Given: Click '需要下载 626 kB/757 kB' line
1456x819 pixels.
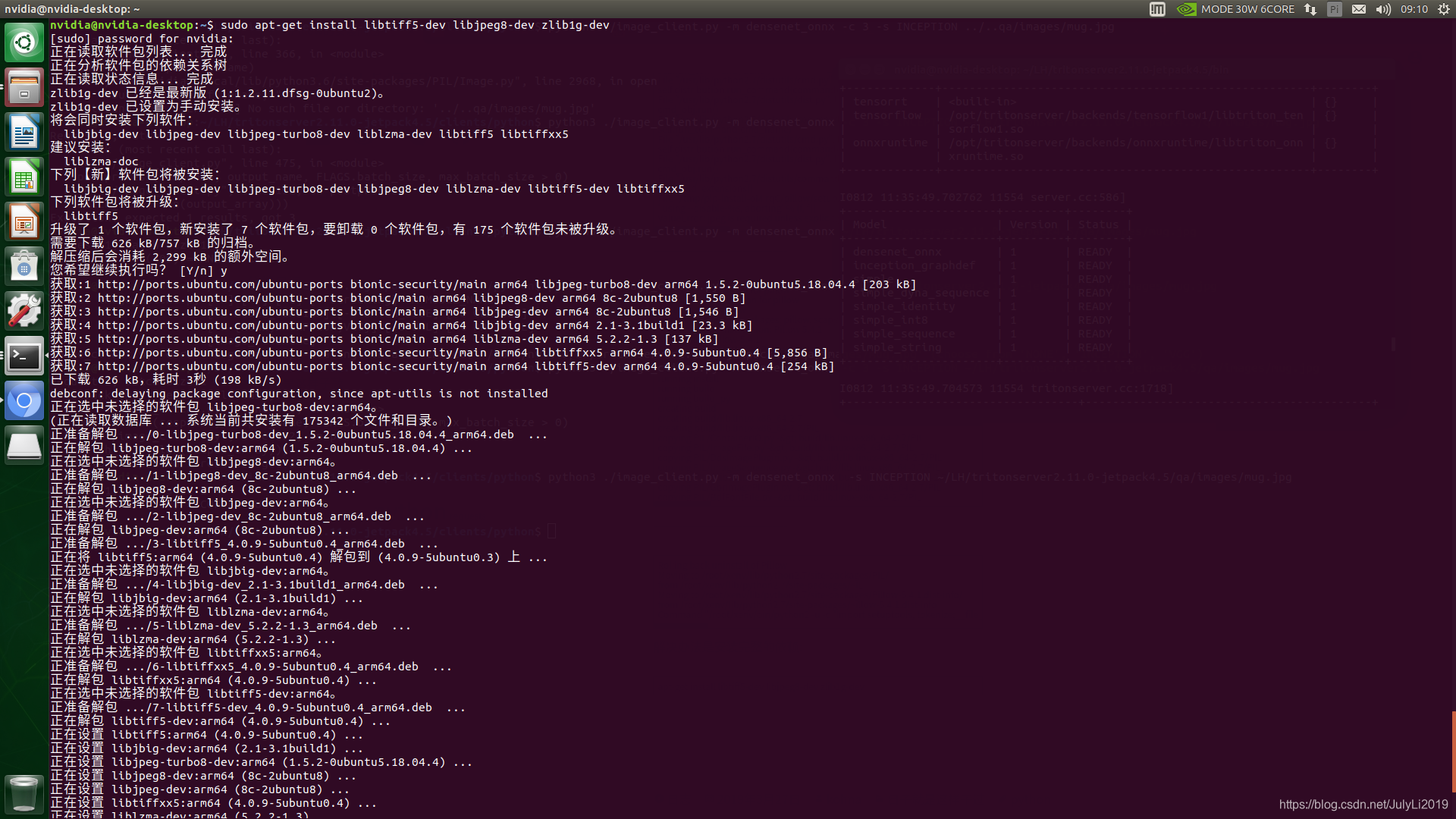Looking at the screenshot, I should click(152, 243).
